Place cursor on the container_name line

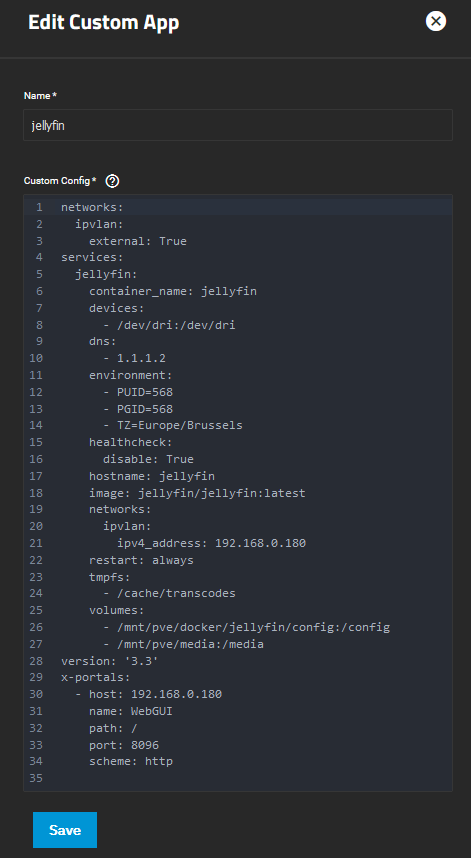point(173,291)
